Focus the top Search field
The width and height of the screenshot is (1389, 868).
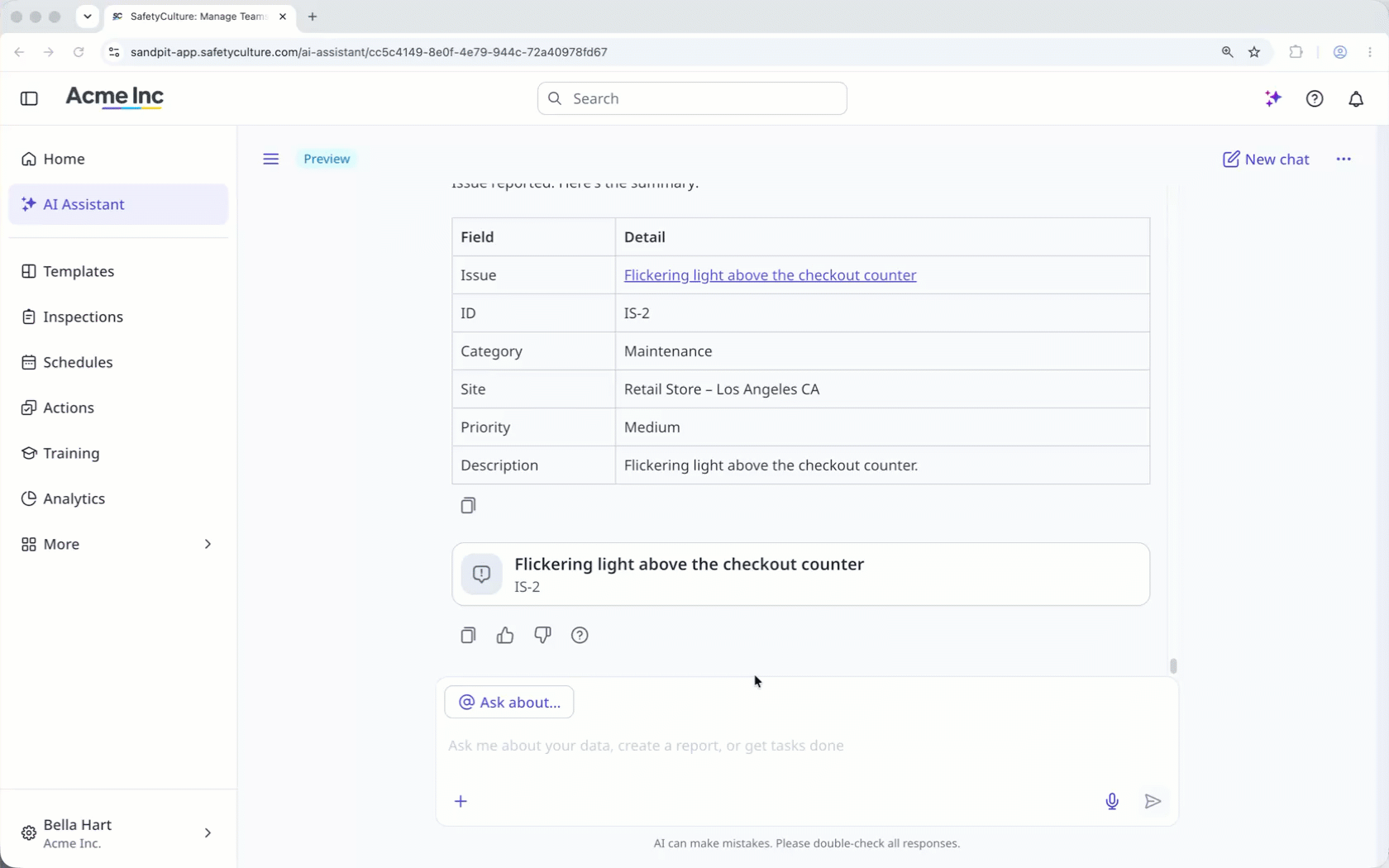[x=692, y=98]
